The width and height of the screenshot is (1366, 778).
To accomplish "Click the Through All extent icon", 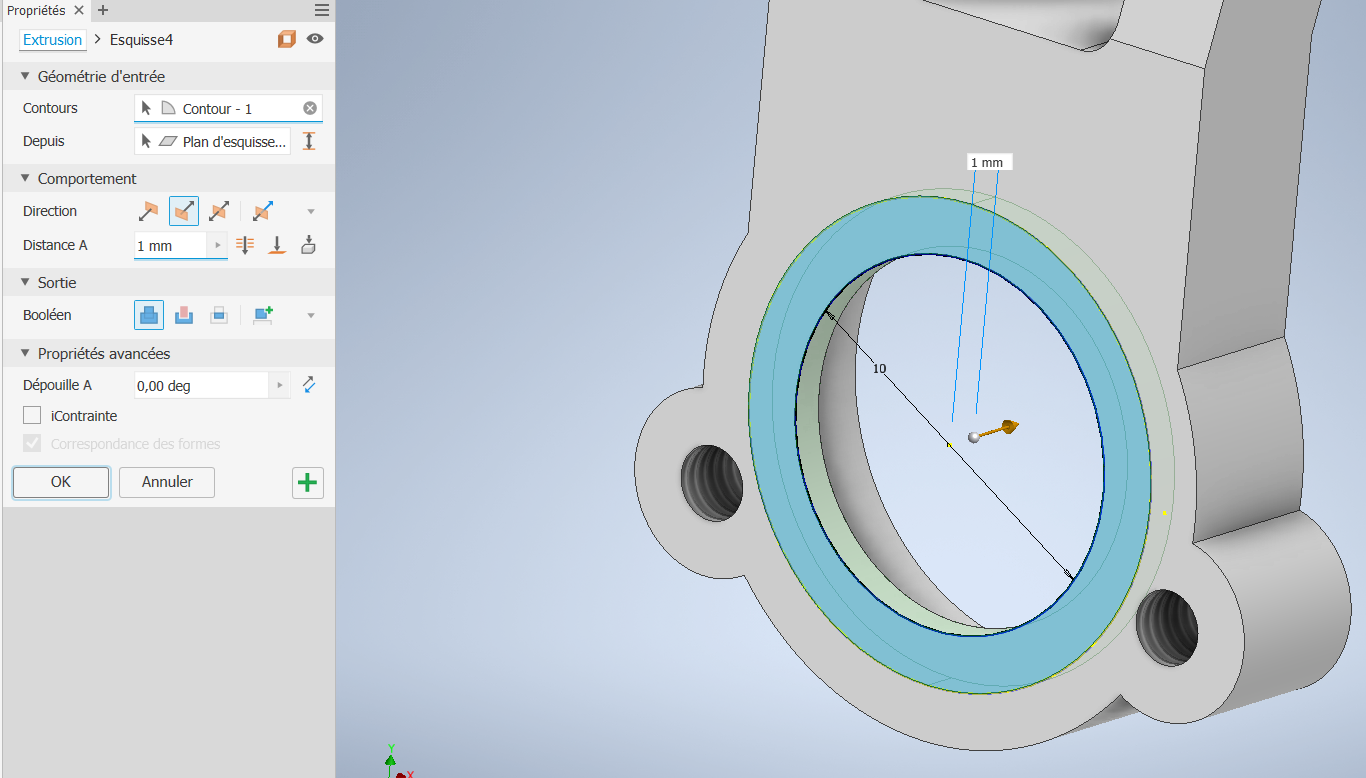I will pyautogui.click(x=245, y=245).
